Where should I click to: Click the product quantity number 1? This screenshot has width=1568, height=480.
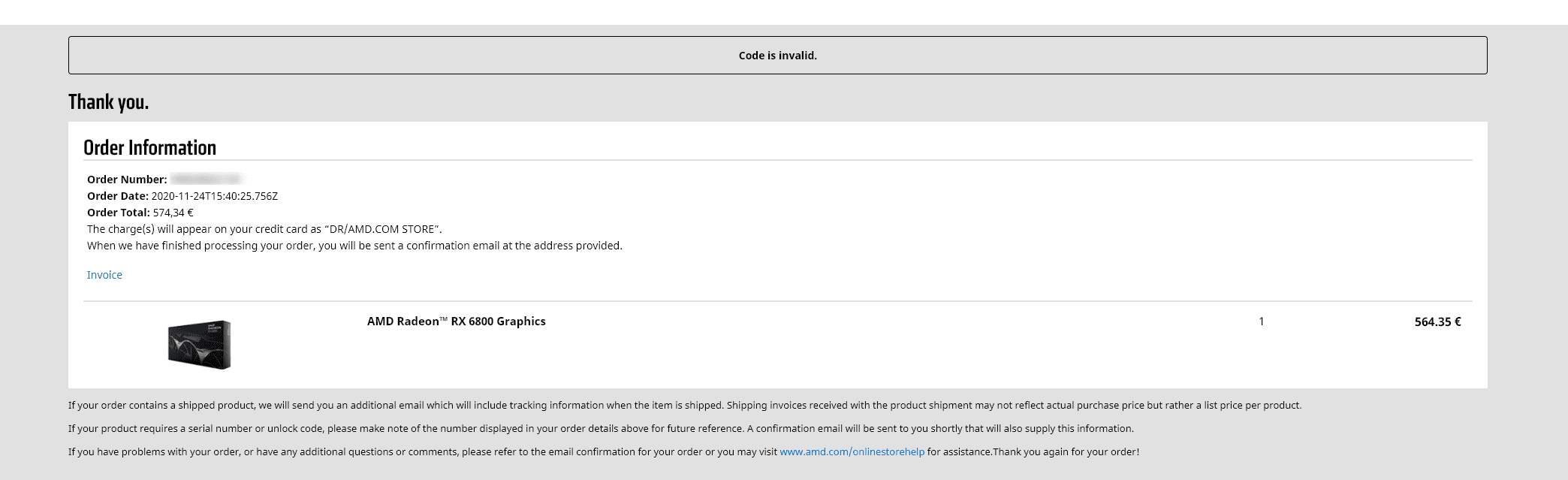1262,322
